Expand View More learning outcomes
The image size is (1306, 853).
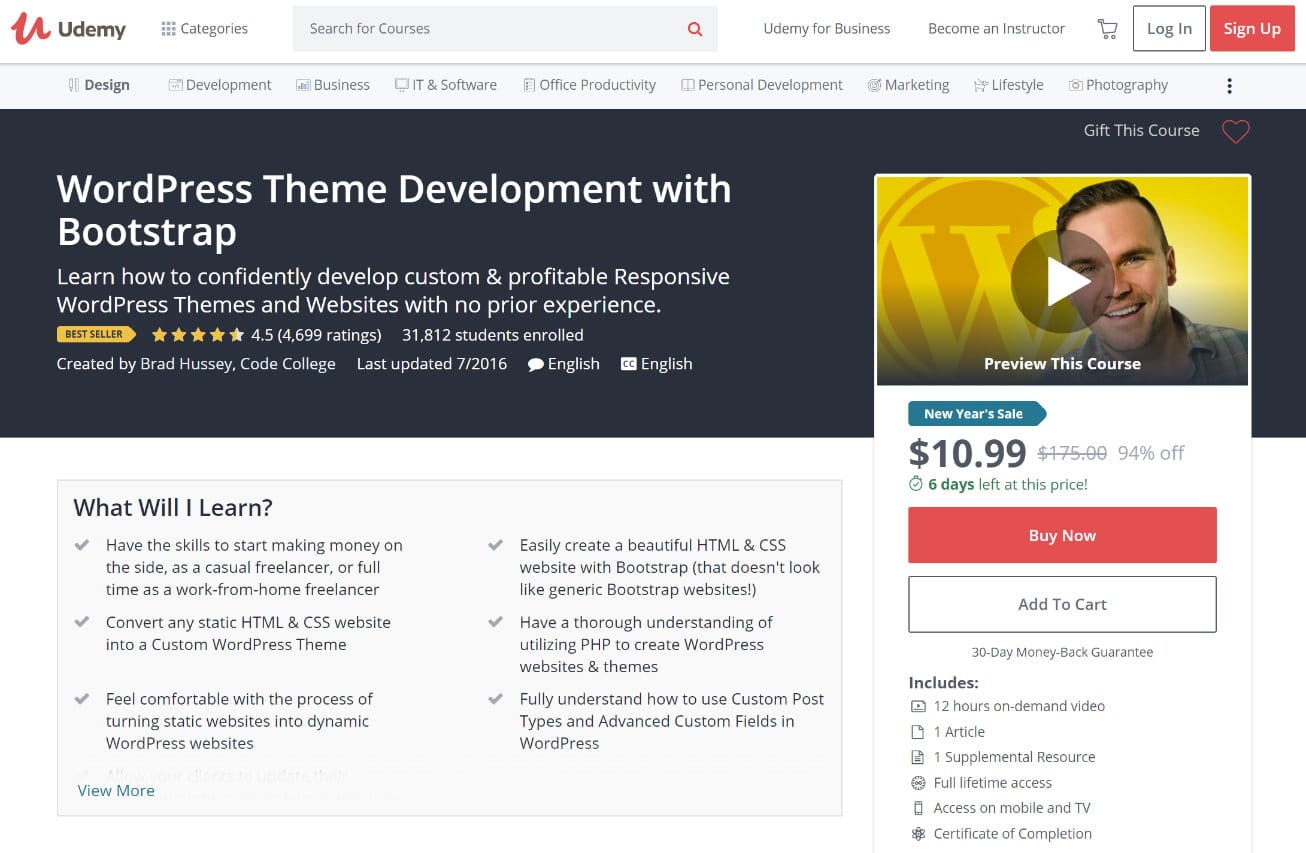tap(115, 790)
